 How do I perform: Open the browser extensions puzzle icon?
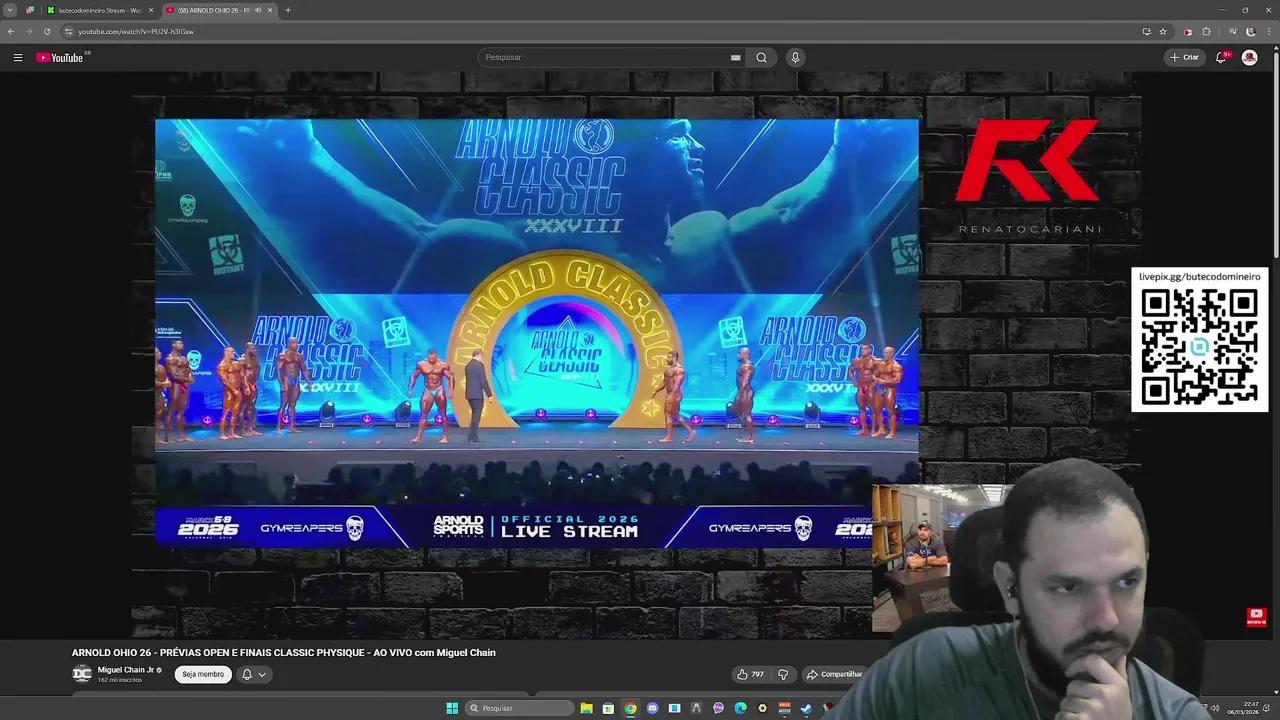click(1206, 31)
